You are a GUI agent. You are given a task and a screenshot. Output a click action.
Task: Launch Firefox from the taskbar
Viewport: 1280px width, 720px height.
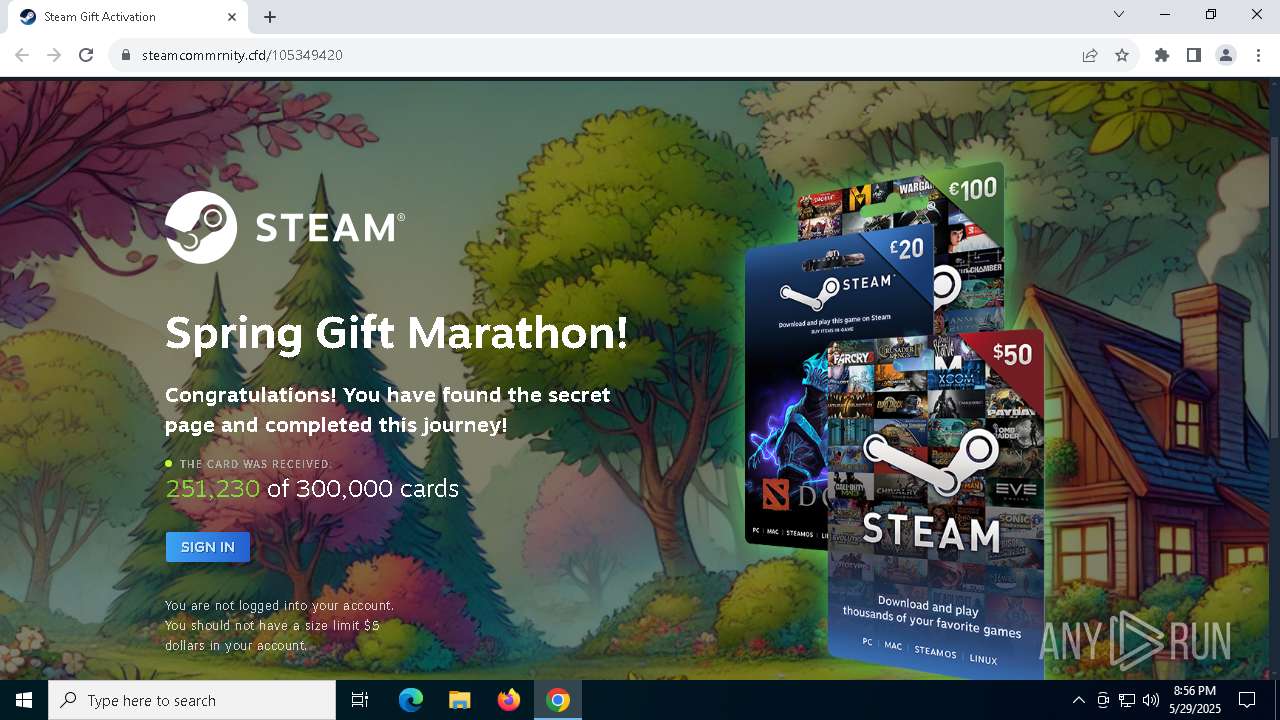pos(509,700)
